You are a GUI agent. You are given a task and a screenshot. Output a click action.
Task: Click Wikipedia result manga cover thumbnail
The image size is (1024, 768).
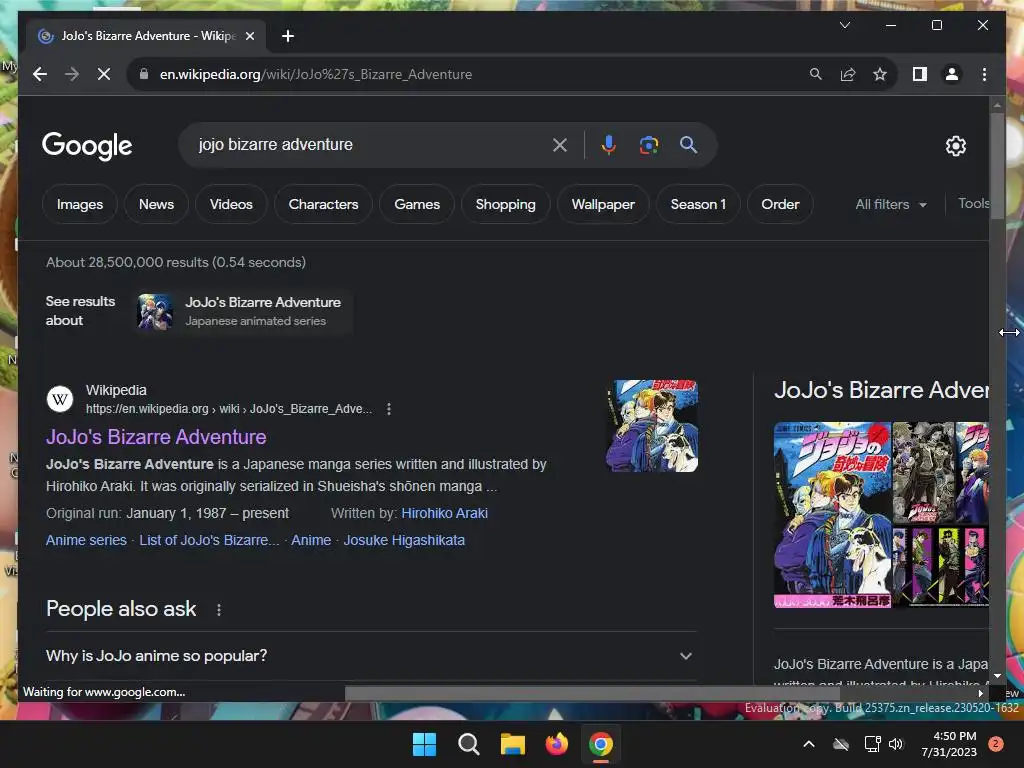(652, 426)
